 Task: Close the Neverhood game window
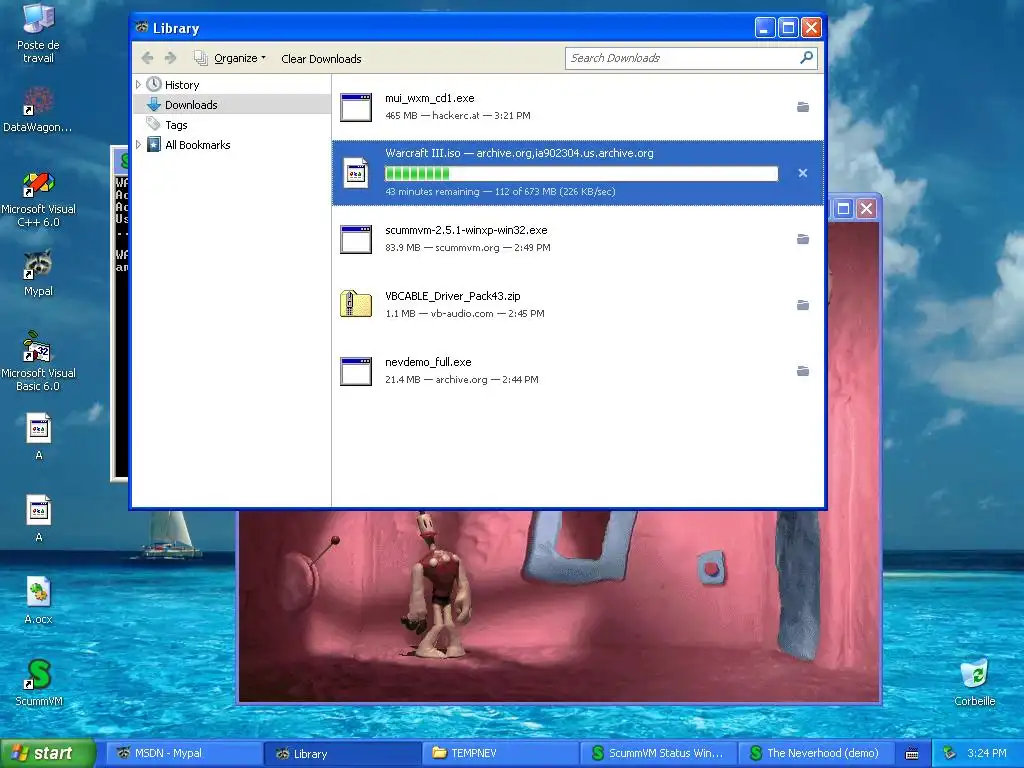(867, 208)
